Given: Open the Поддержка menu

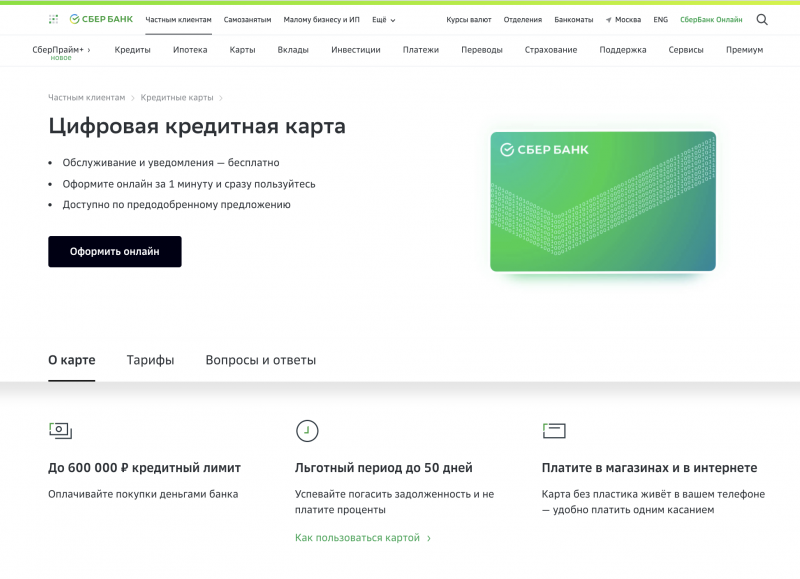Looking at the screenshot, I should click(623, 50).
